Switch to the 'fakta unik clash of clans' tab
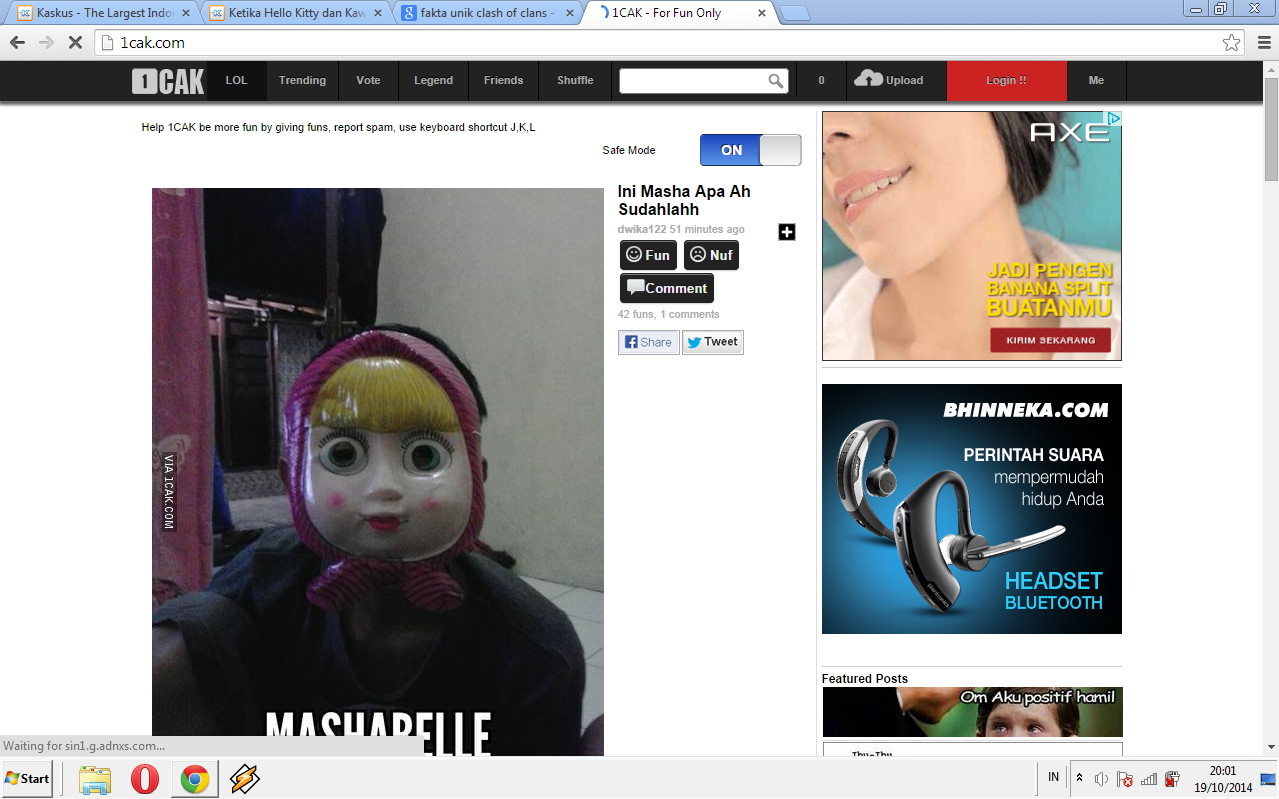Viewport: 1279px width, 799px height. (x=486, y=13)
